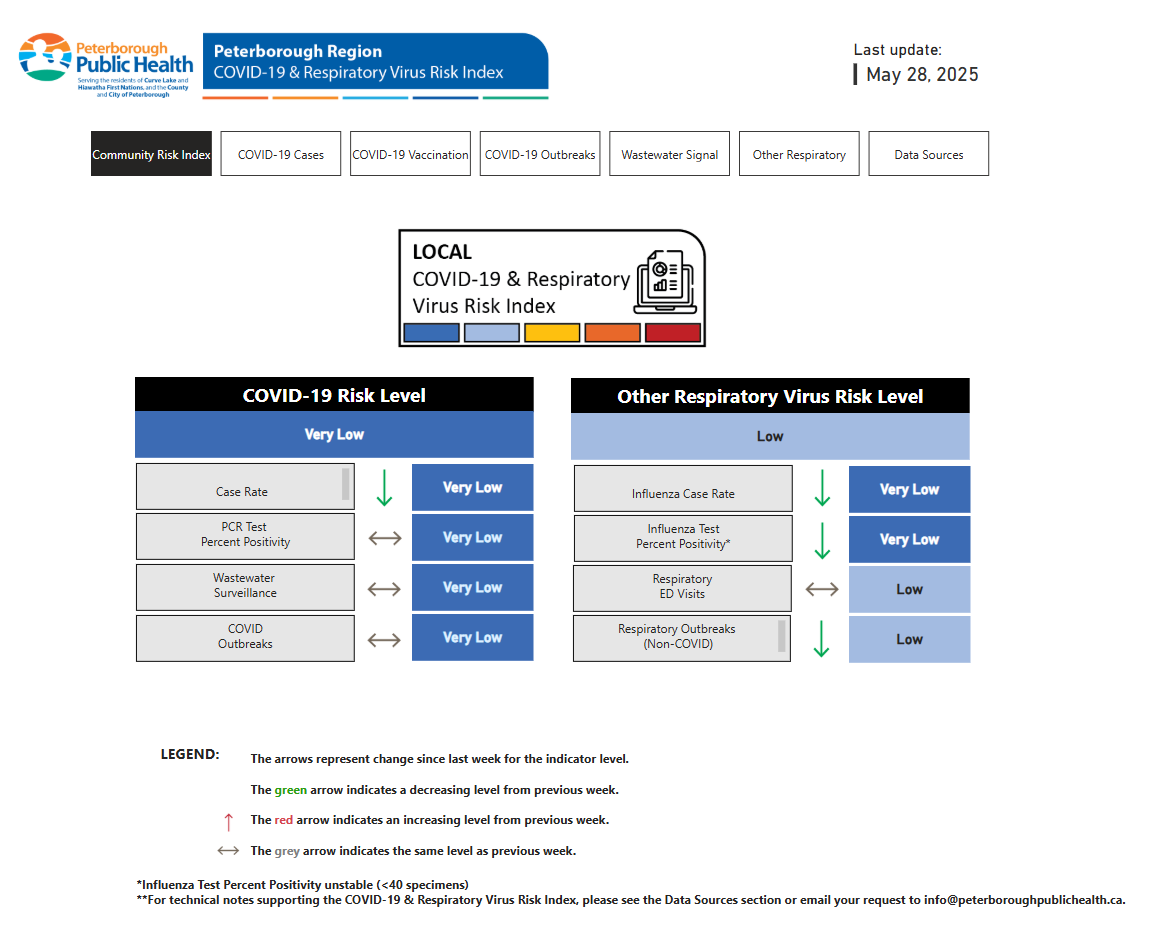1152x935 pixels.
Task: Click Very Low level for COVID Outbreaks
Action: point(472,637)
